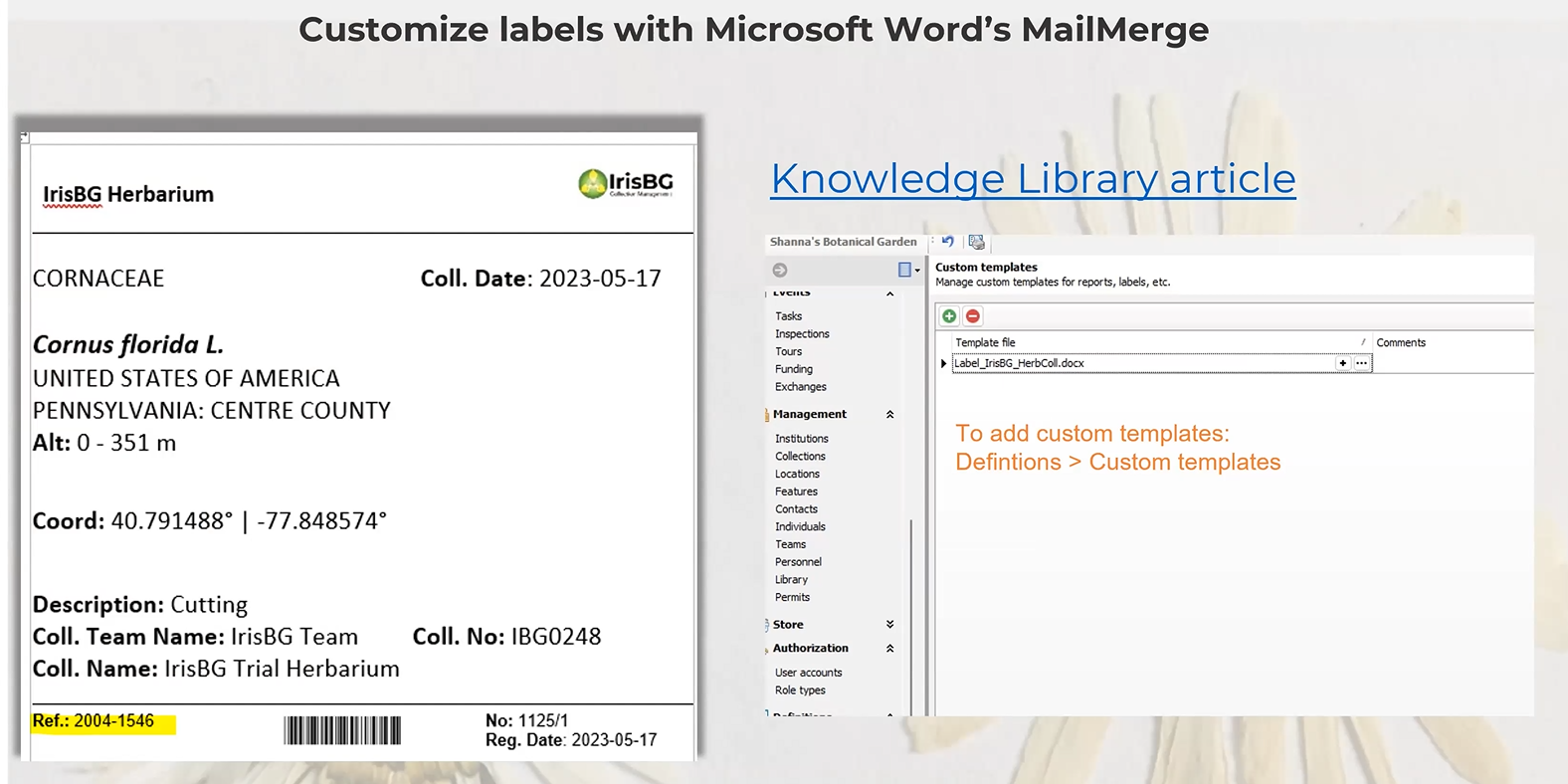Click the Shanna's Botanical Garden title

pyautogui.click(x=843, y=242)
